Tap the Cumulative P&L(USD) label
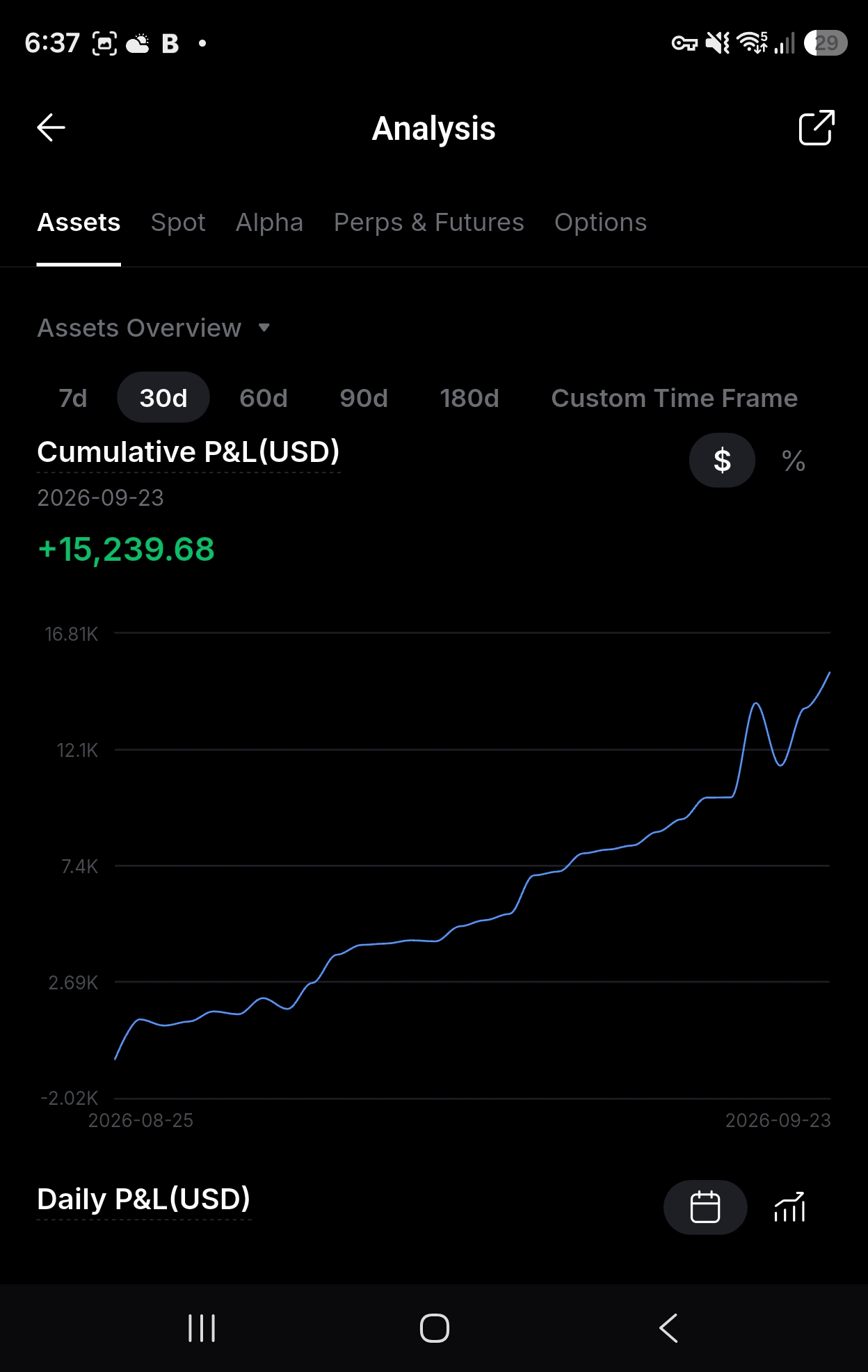Screen dimensions: 868x1372 188,452
